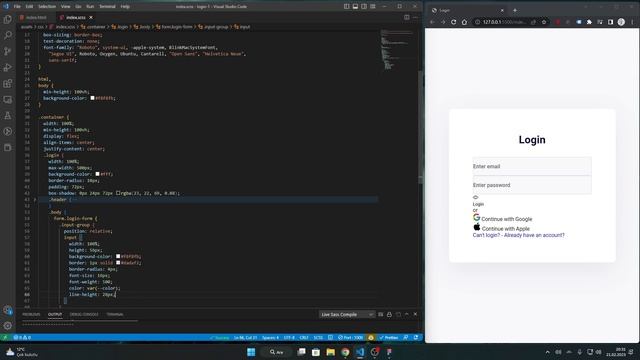The width and height of the screenshot is (640, 360).
Task: Click the Port: 5500 Live Server status item
Action: coord(350,338)
